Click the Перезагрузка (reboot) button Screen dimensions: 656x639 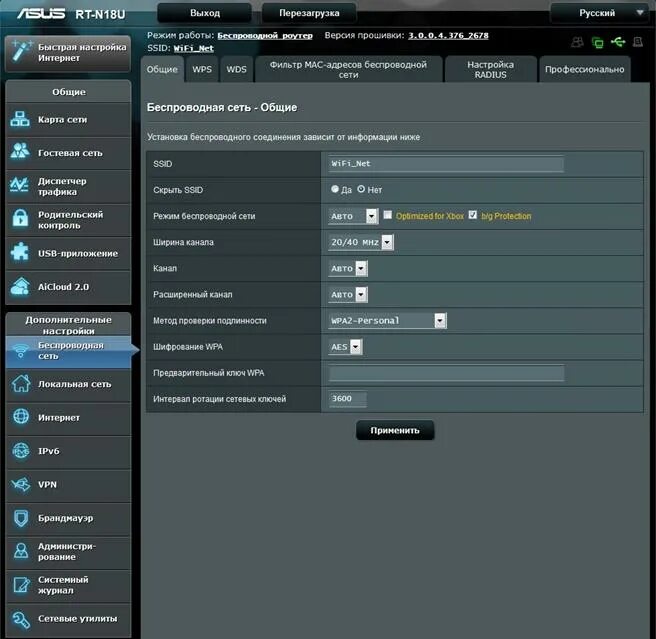[309, 13]
